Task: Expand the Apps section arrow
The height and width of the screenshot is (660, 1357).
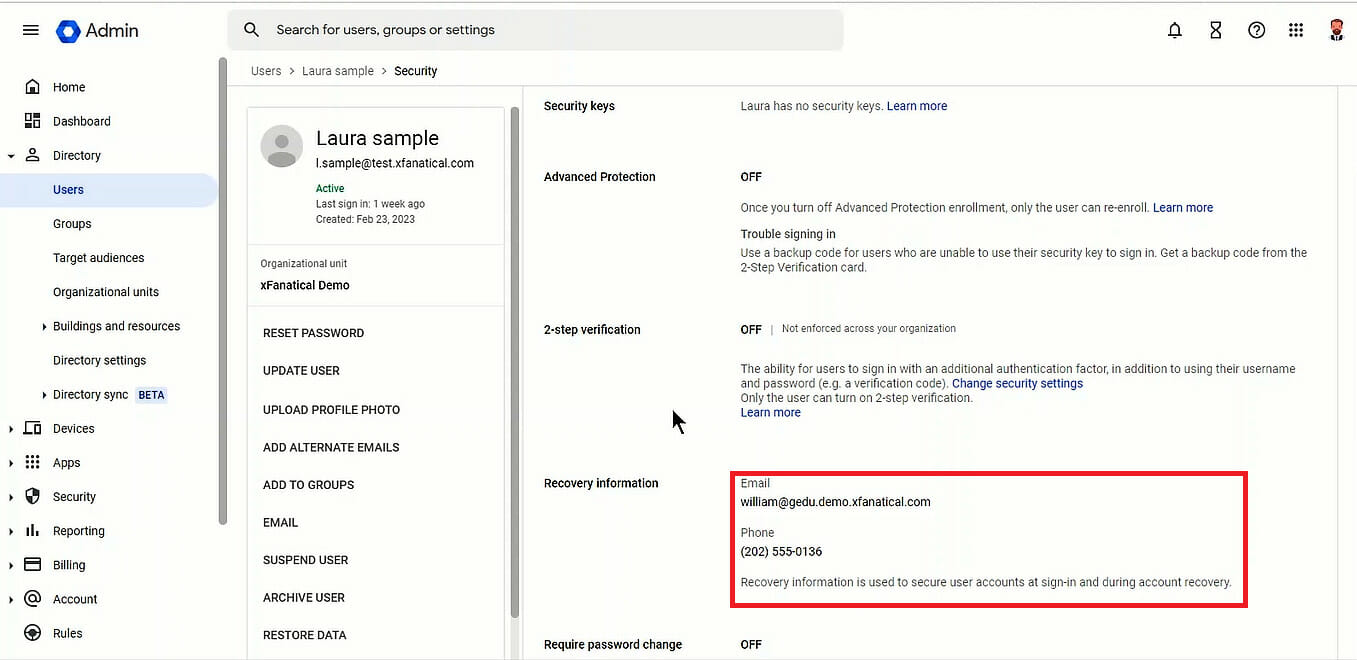Action: click(11, 463)
